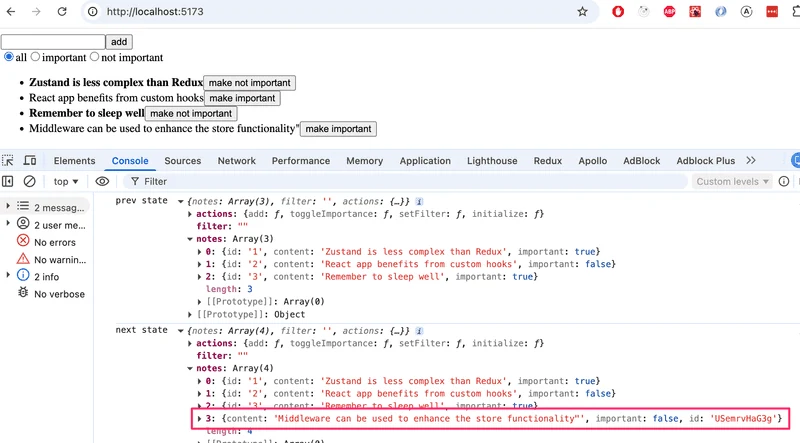Open the circled A extension icon

tap(746, 11)
